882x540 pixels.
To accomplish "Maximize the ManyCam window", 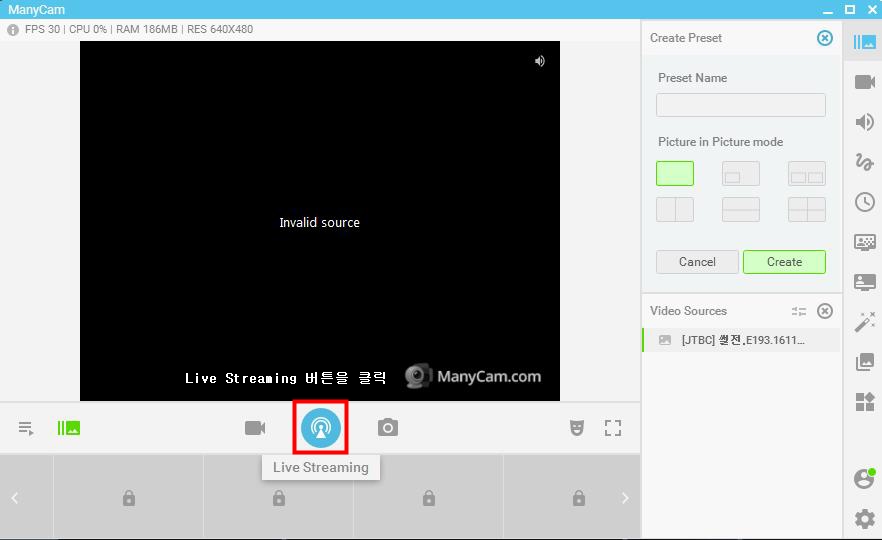I will [x=850, y=10].
